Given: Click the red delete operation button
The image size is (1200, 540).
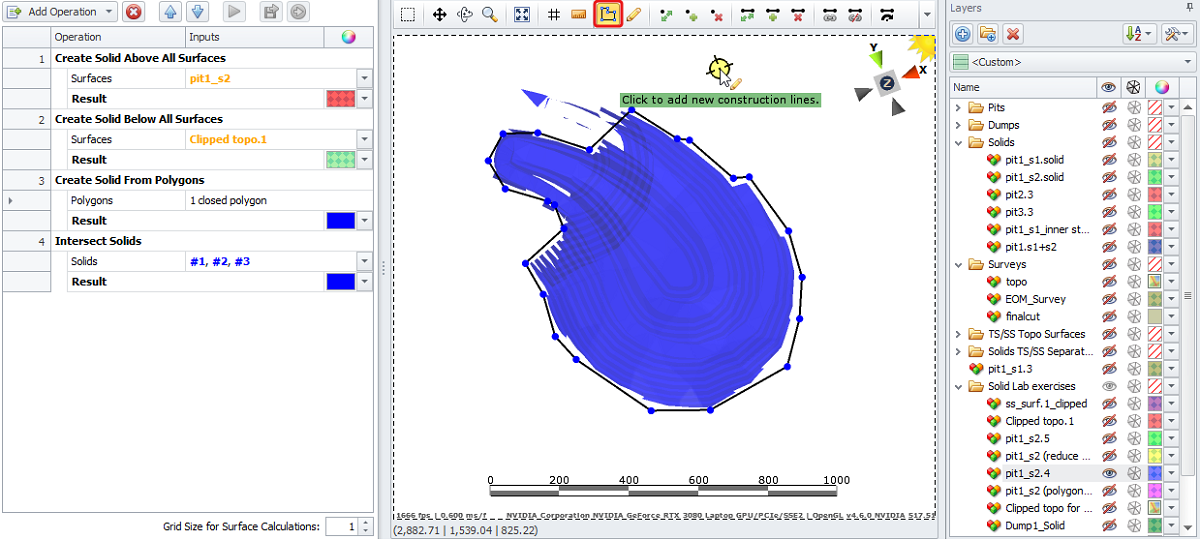Looking at the screenshot, I should [134, 12].
